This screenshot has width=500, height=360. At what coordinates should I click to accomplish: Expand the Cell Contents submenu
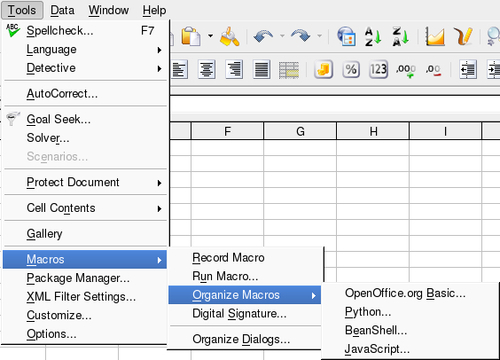(85, 208)
